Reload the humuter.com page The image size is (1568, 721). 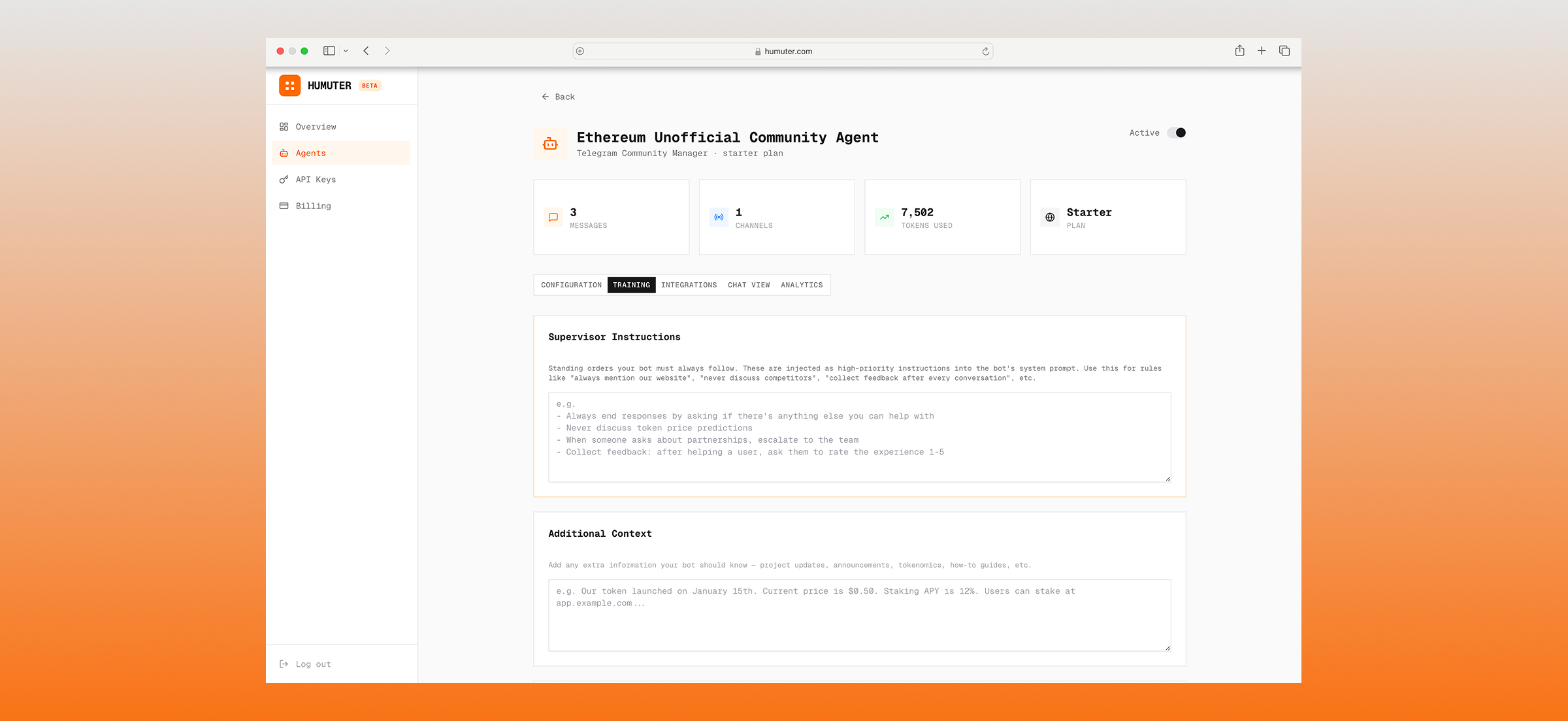[x=985, y=52]
